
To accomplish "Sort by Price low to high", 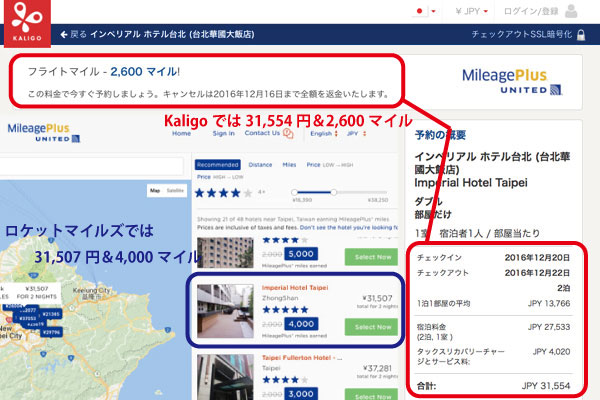I will (x=329, y=165).
